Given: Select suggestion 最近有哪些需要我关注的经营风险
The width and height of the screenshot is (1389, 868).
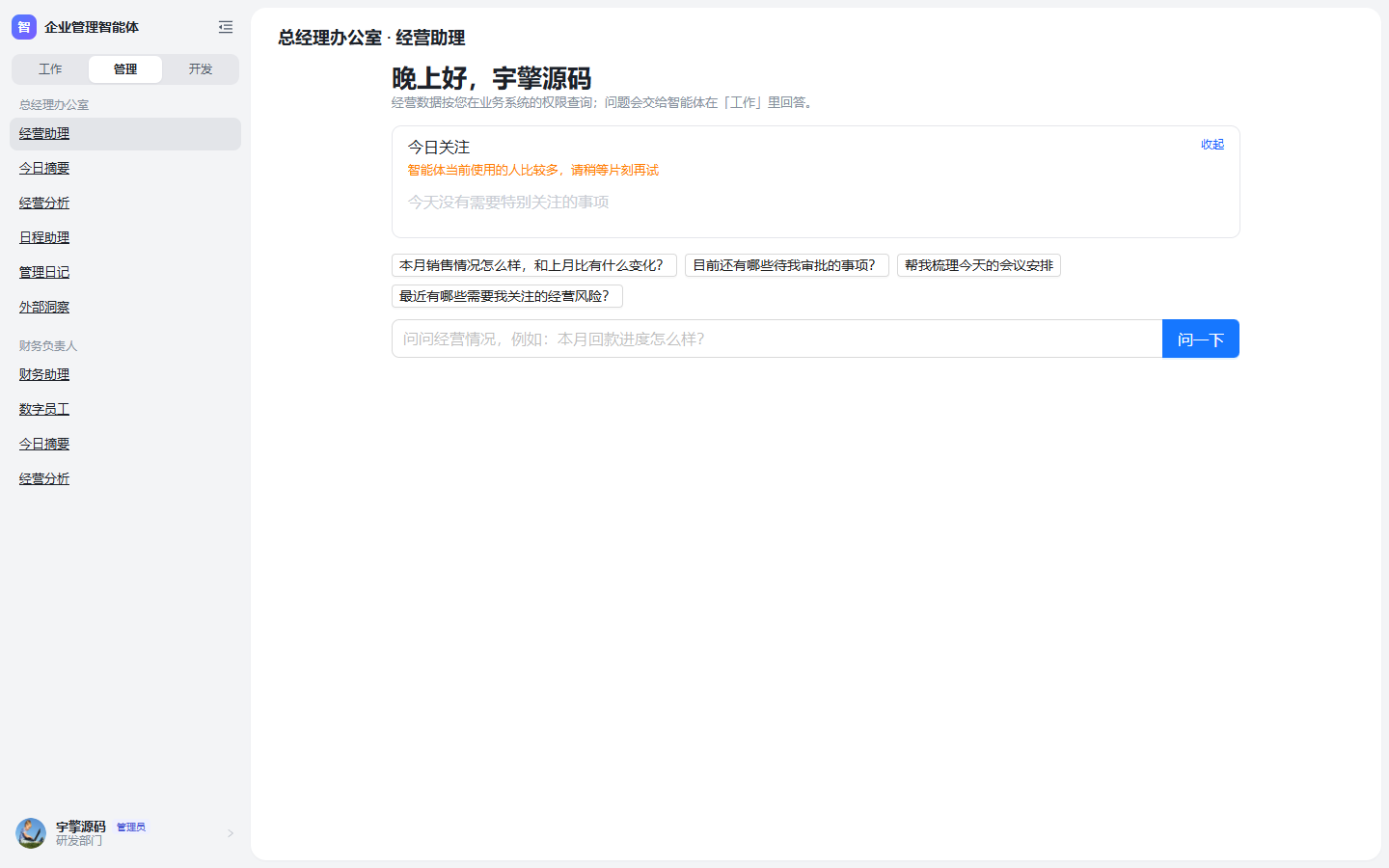Looking at the screenshot, I should click(507, 296).
